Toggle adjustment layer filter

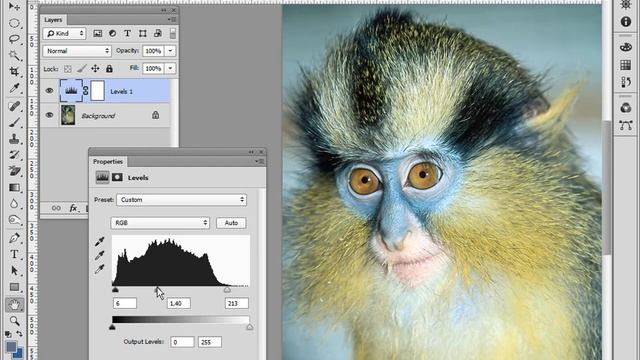[x=112, y=33]
